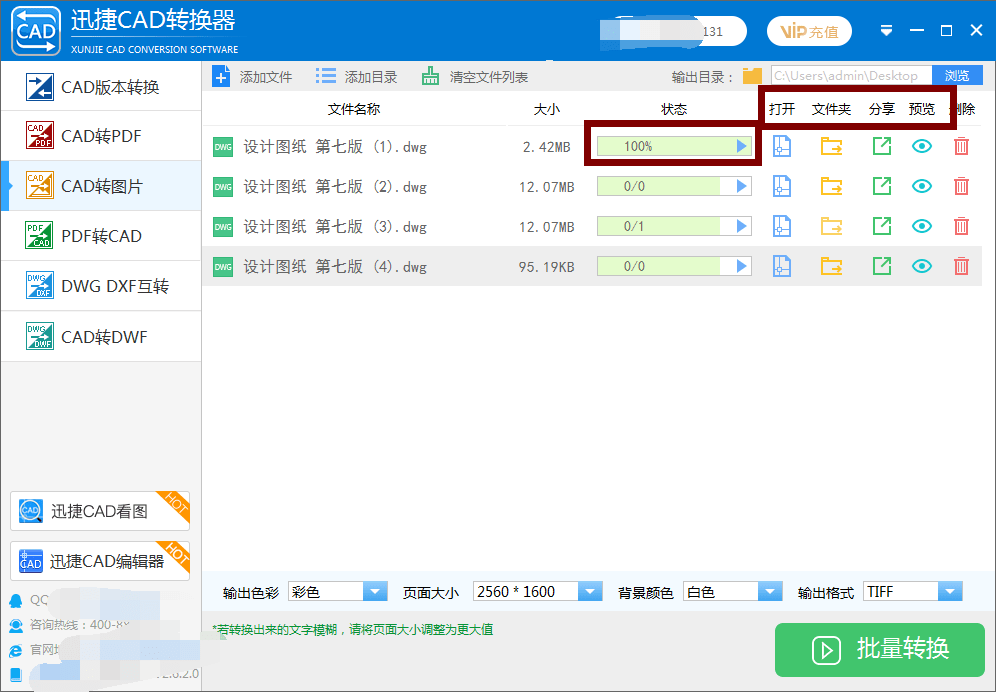Click the size cell 2.42MB

[546, 147]
